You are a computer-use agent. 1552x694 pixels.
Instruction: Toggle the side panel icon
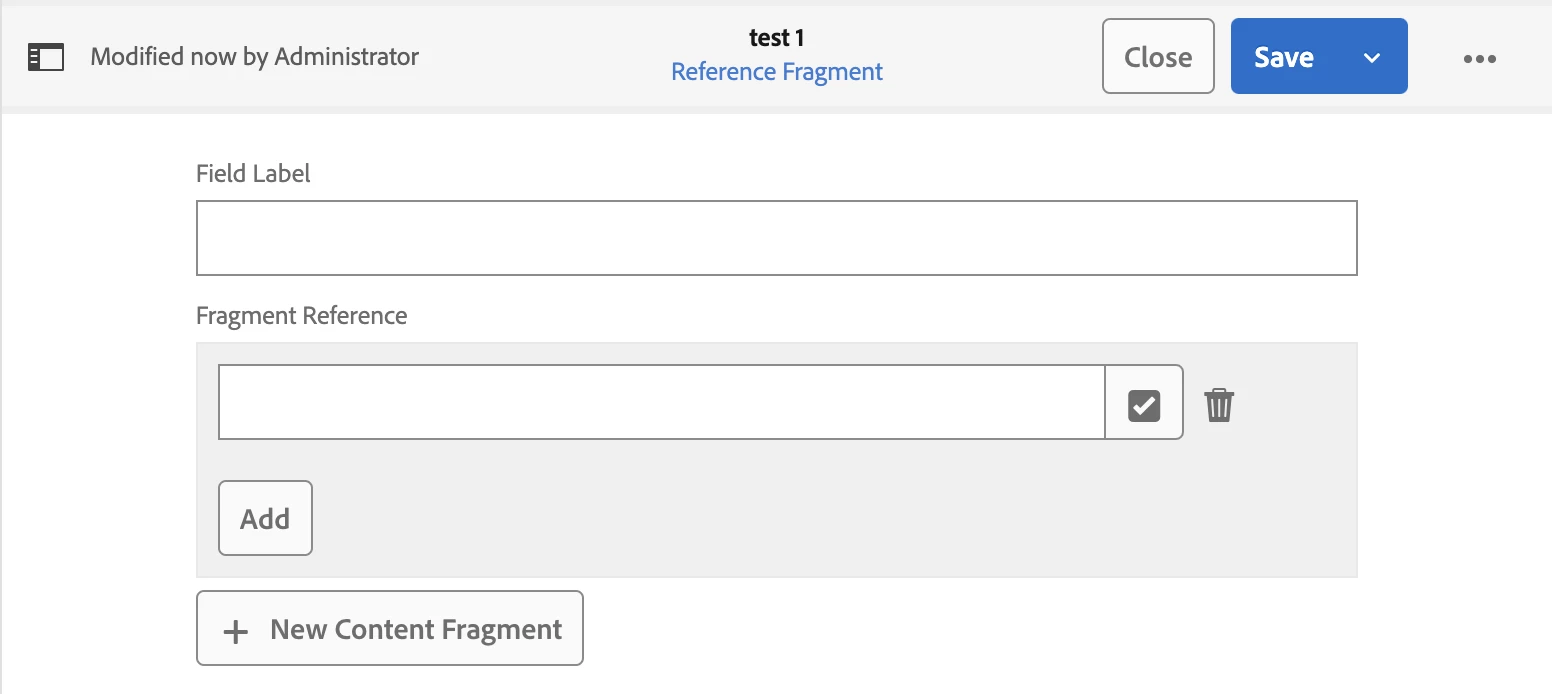(x=45, y=57)
